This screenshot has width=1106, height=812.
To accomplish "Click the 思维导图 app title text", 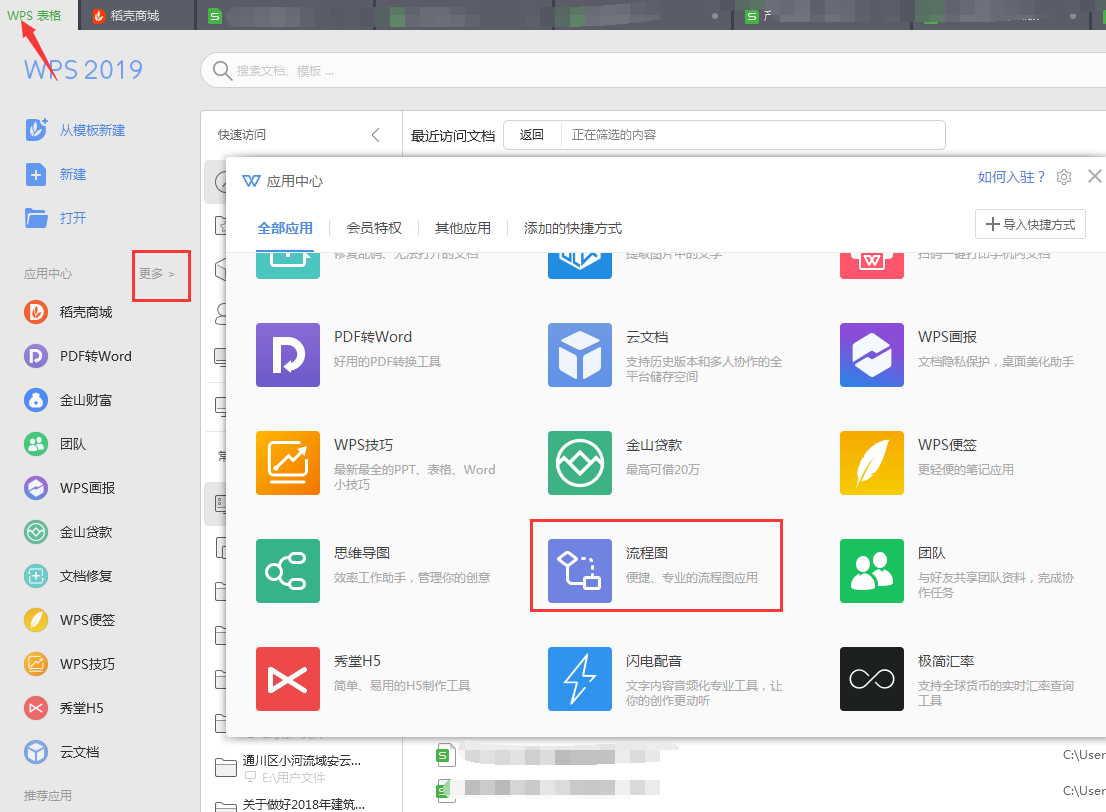I will coord(362,553).
